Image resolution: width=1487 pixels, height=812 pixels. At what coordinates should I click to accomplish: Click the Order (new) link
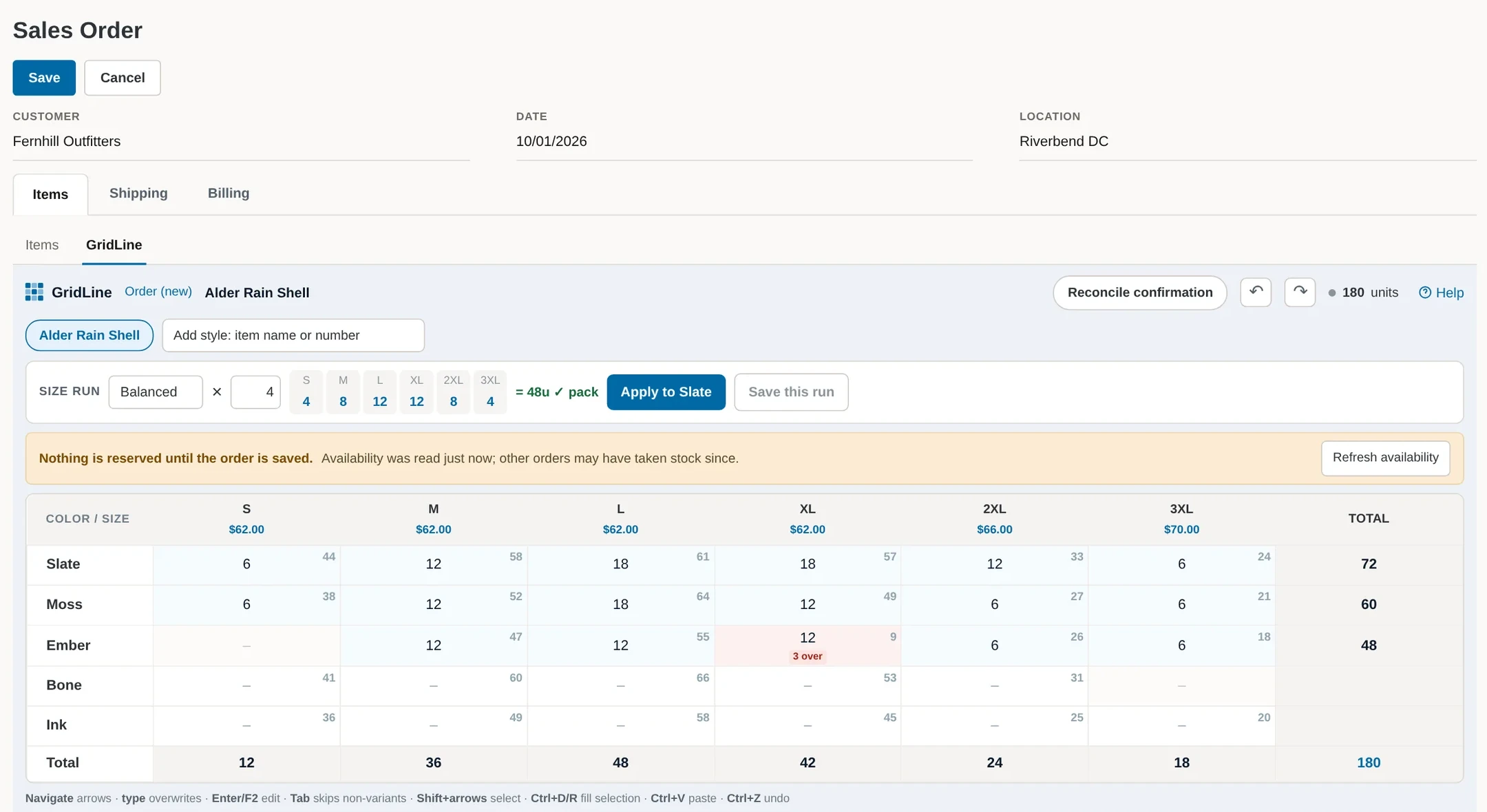point(158,292)
